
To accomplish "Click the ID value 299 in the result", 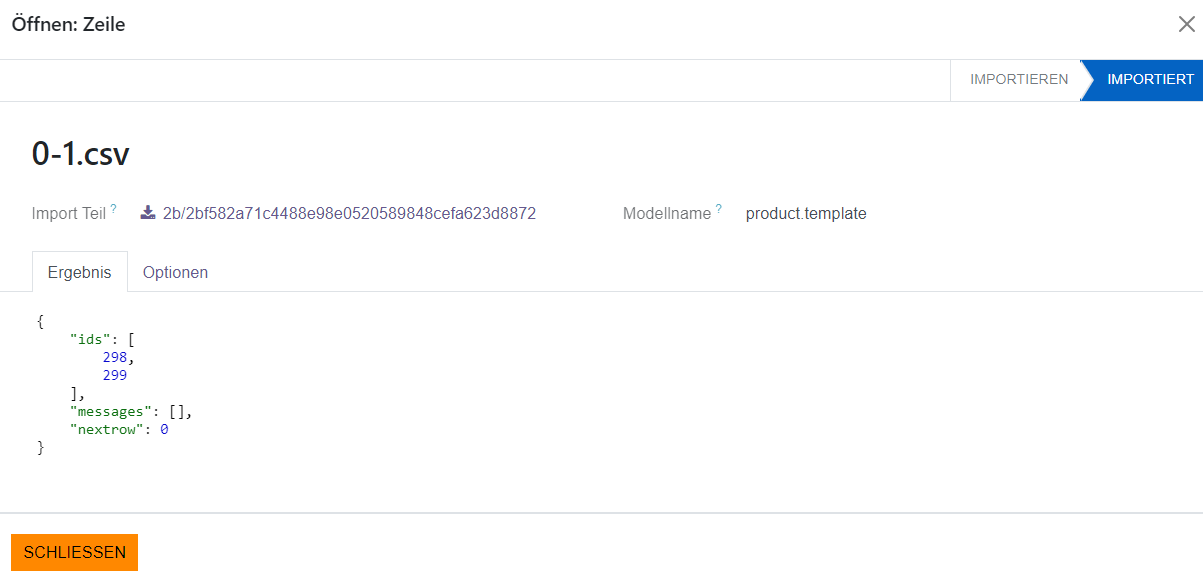I will point(115,375).
